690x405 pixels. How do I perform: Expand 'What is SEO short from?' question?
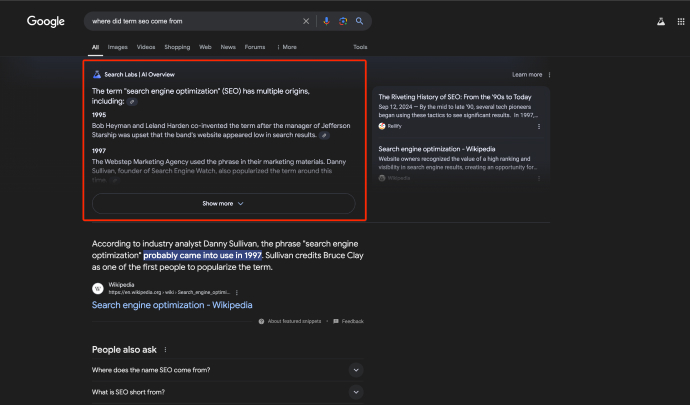click(228, 392)
